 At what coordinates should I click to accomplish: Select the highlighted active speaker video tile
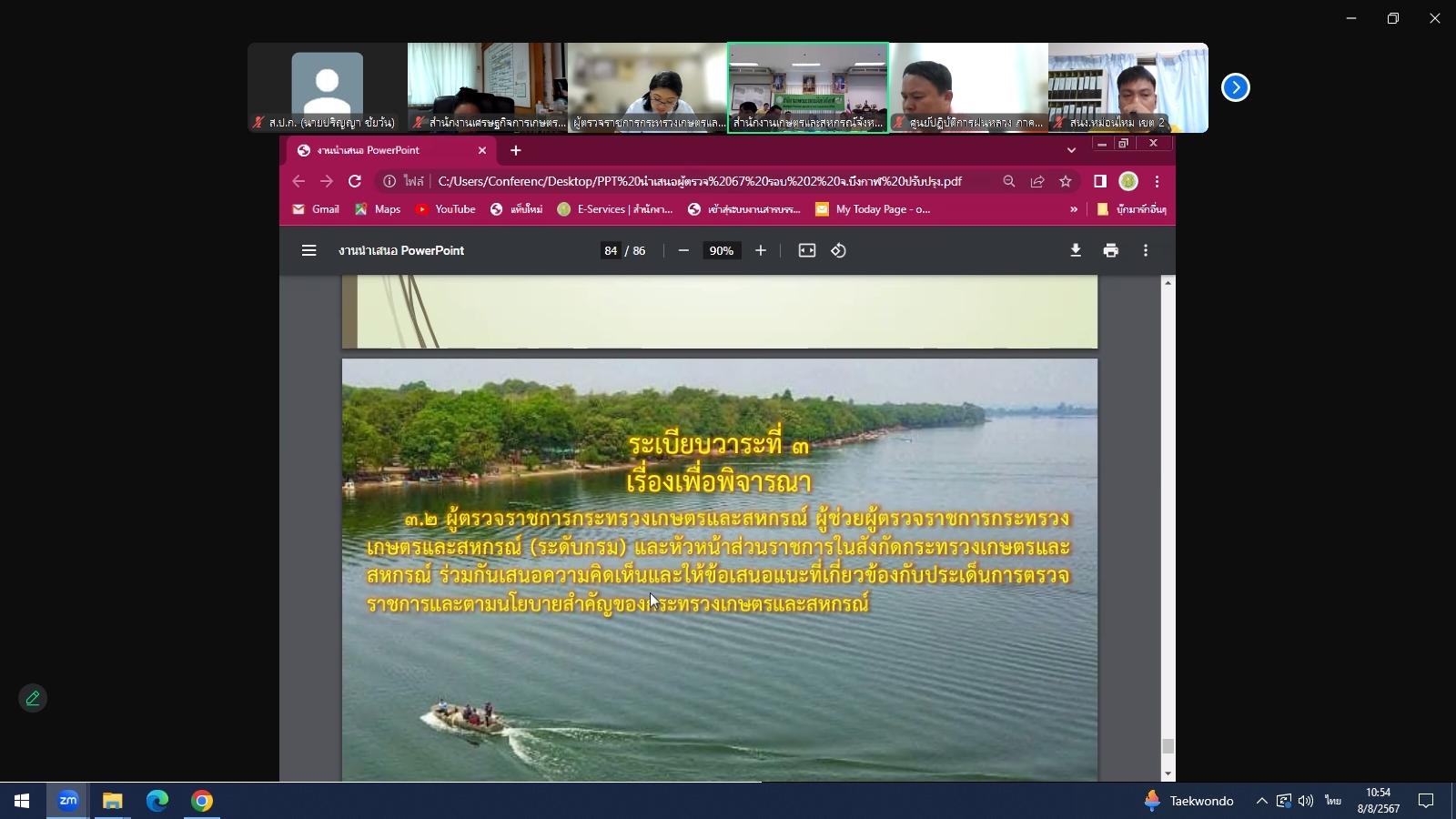pos(808,87)
